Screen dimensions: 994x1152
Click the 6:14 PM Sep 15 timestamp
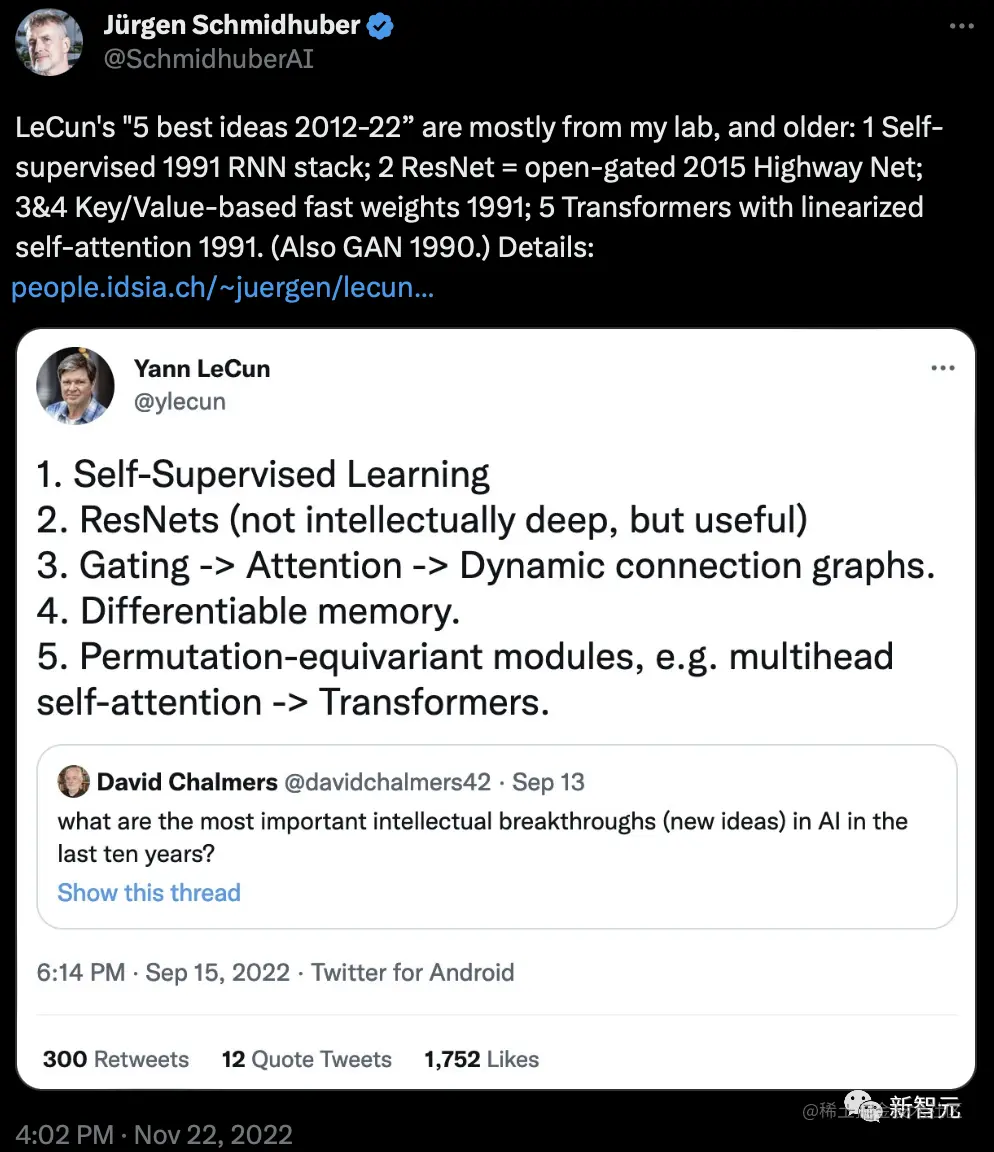coord(163,972)
